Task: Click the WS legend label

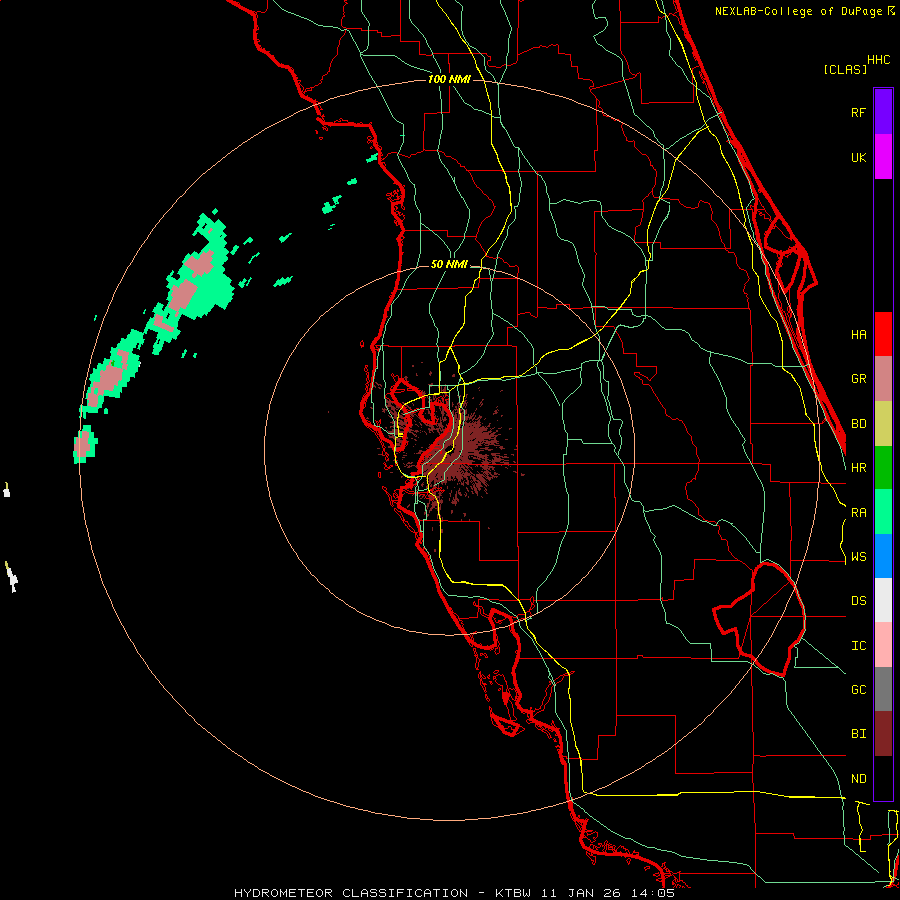Action: click(858, 557)
